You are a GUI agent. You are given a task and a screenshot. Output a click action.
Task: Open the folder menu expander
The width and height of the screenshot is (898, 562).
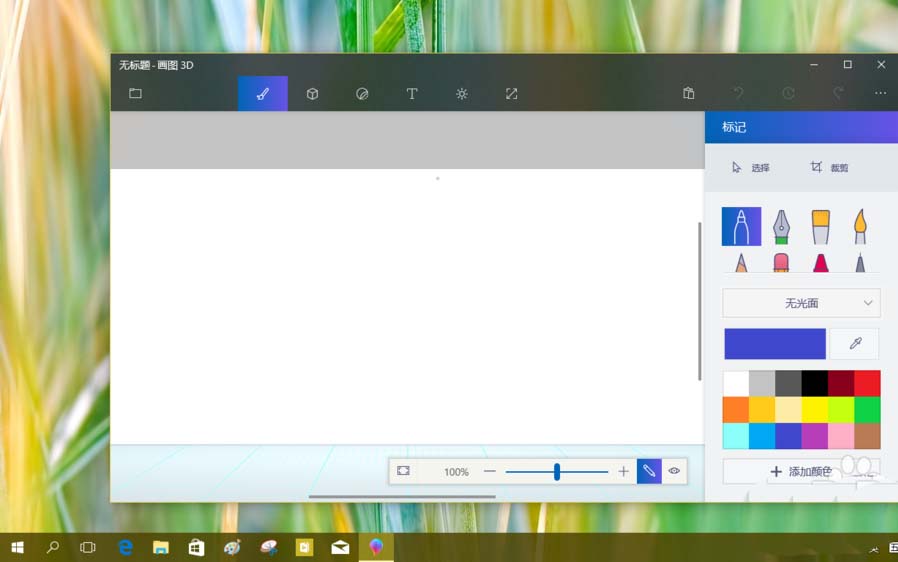[135, 94]
